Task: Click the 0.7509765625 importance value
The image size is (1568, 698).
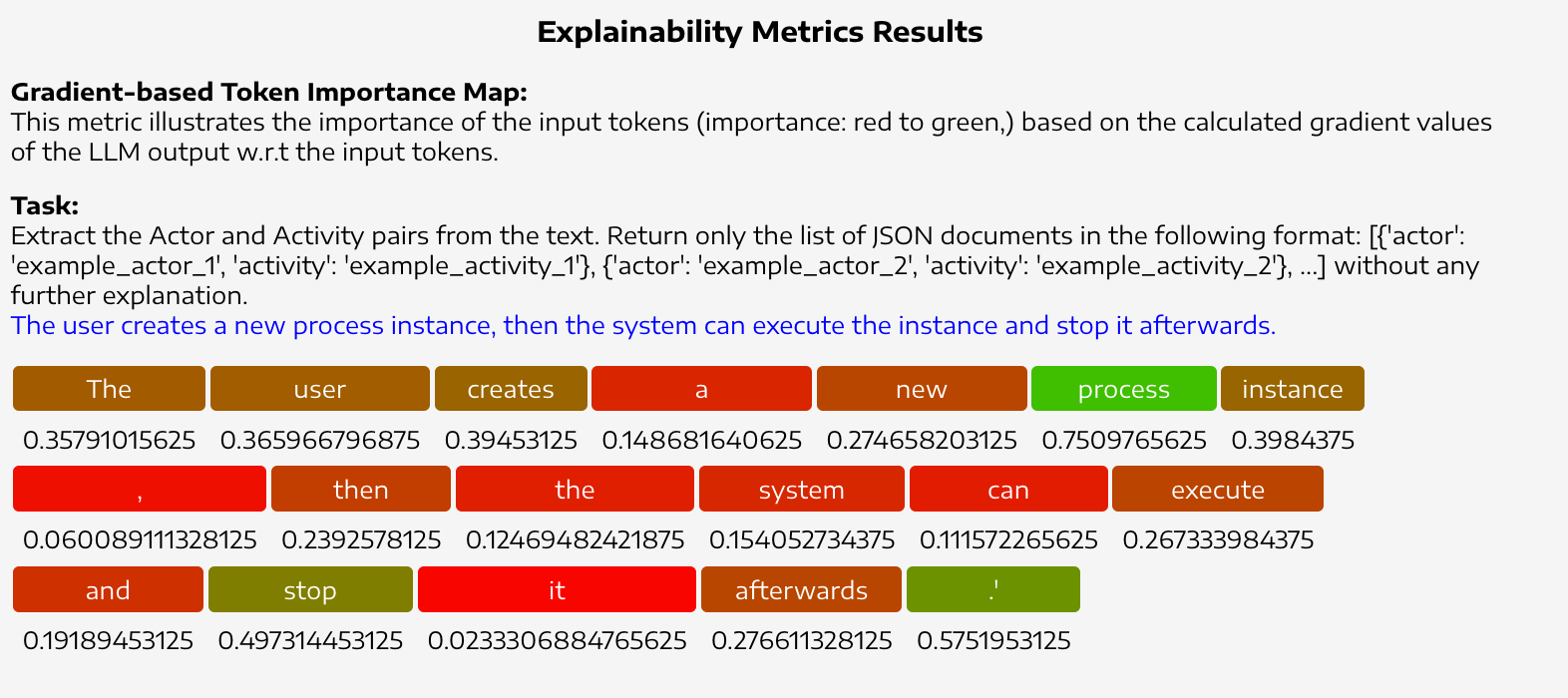Action: [1124, 441]
